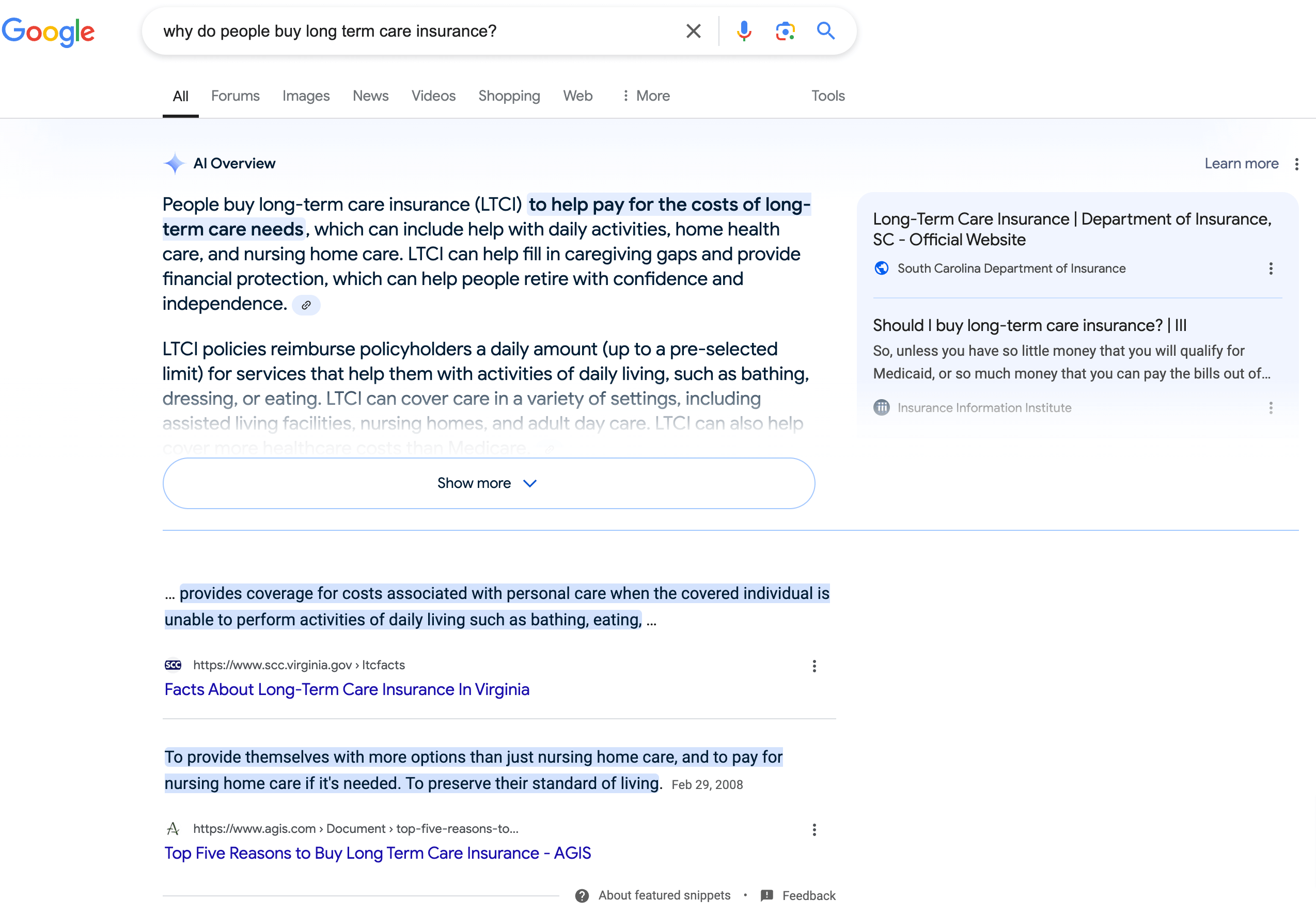The height and width of the screenshot is (915, 1316).
Task: Open the three-dot menu on the AGIS result
Action: tap(814, 829)
